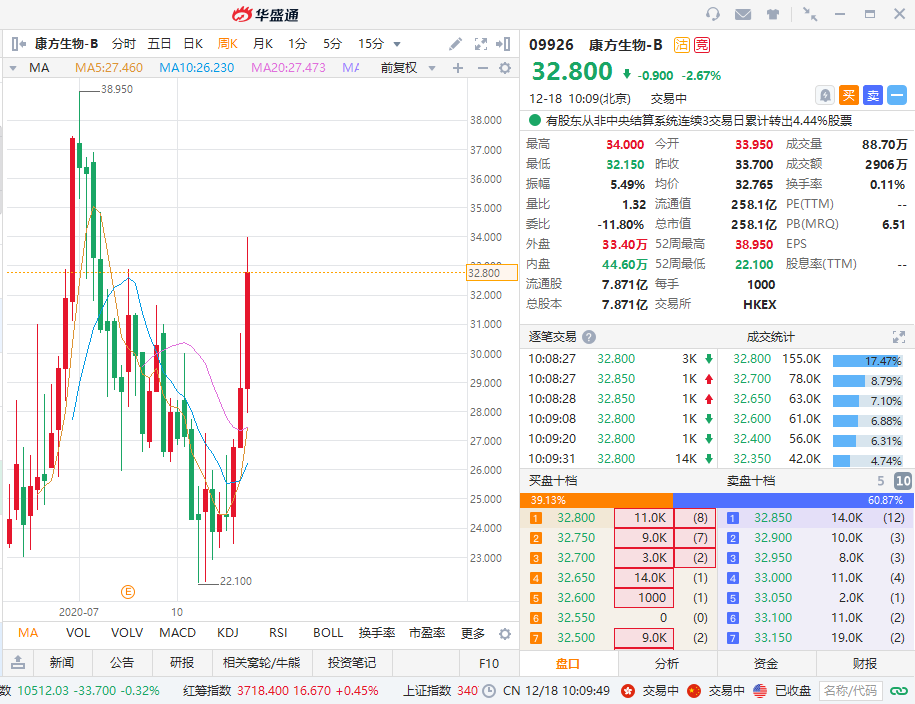915x704 pixels.
Task: Remove stock from watchlist minus button
Action: click(x=897, y=95)
